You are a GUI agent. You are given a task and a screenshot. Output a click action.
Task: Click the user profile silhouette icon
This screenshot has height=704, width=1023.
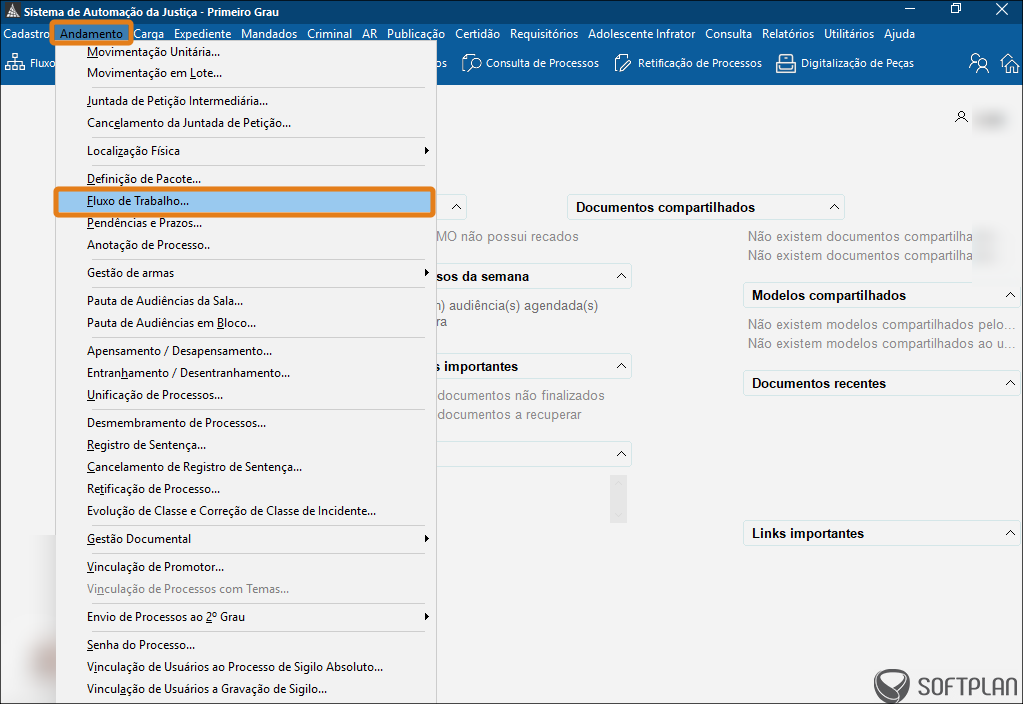tap(961, 117)
